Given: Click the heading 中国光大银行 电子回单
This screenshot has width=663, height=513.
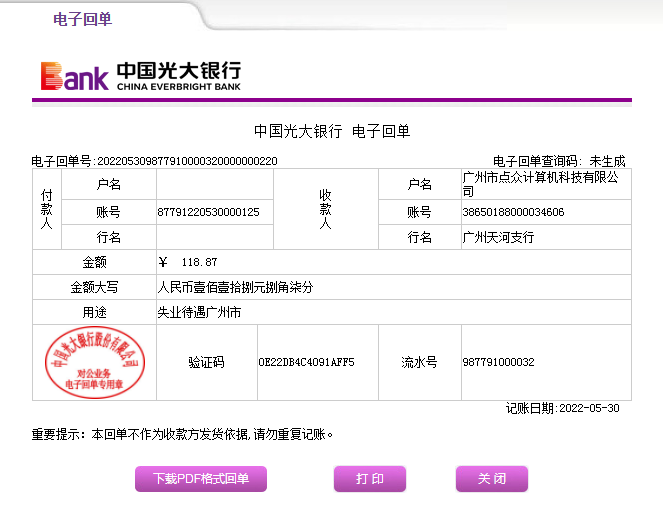Looking at the screenshot, I should click(x=332, y=131).
